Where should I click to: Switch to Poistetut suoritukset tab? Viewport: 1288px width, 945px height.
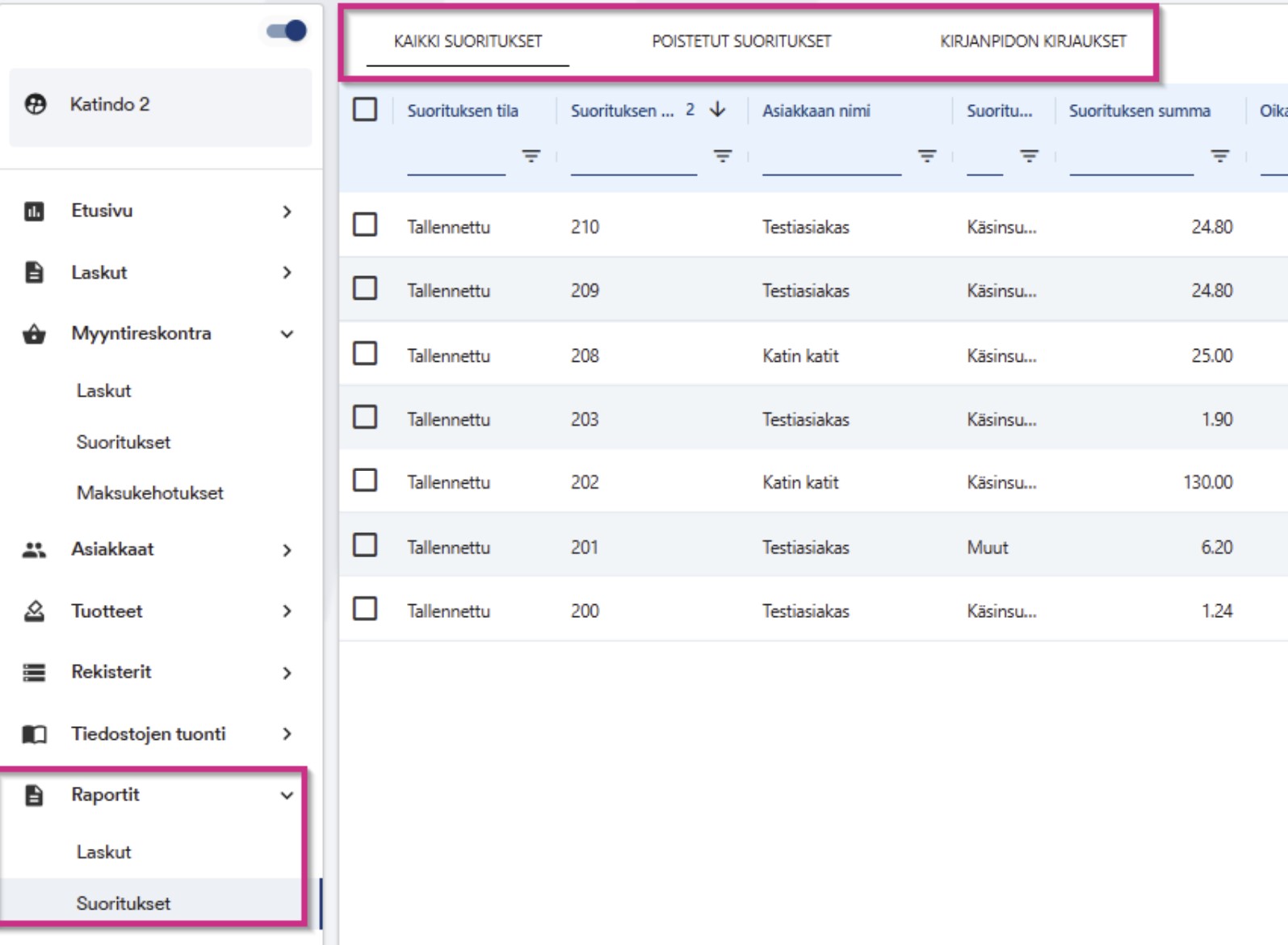(x=741, y=41)
